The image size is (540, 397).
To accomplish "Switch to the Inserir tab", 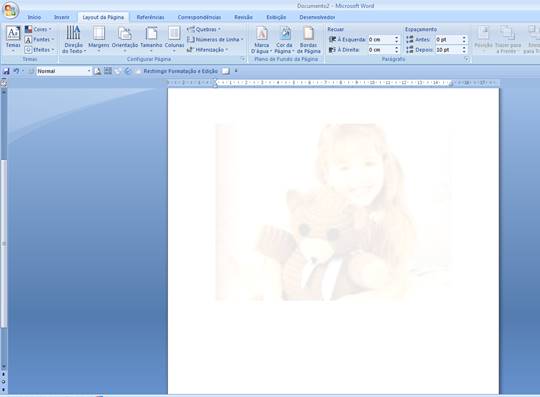I will (62, 17).
